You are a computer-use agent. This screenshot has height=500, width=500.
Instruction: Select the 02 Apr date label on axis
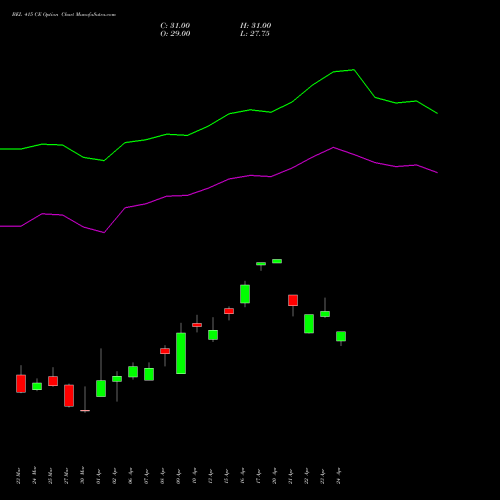coord(114,476)
